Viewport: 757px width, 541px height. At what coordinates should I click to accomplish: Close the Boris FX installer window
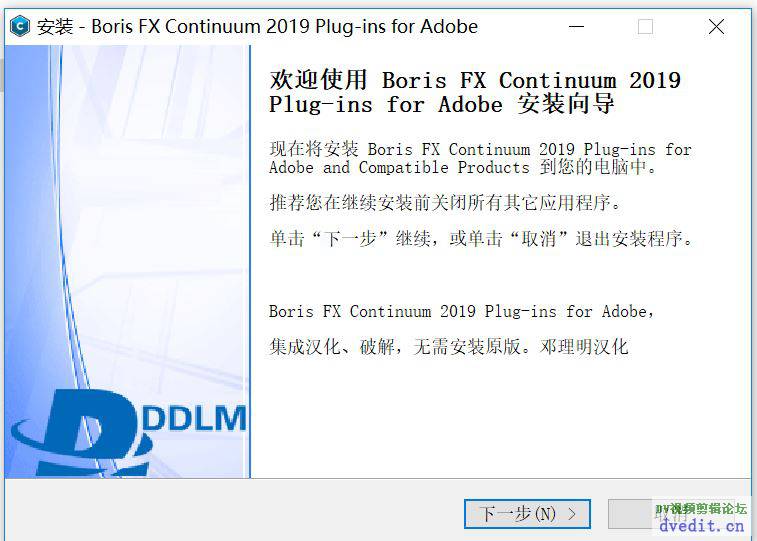[x=716, y=27]
